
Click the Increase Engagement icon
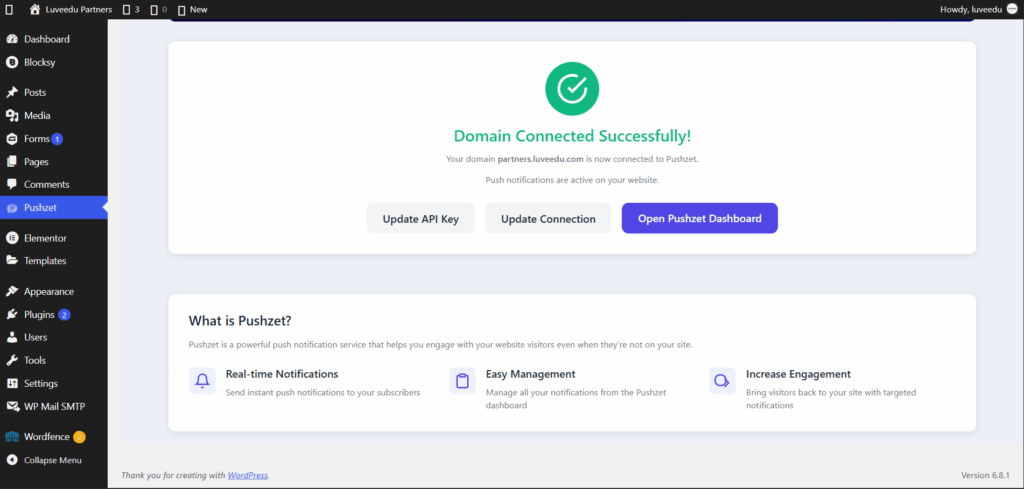point(722,381)
